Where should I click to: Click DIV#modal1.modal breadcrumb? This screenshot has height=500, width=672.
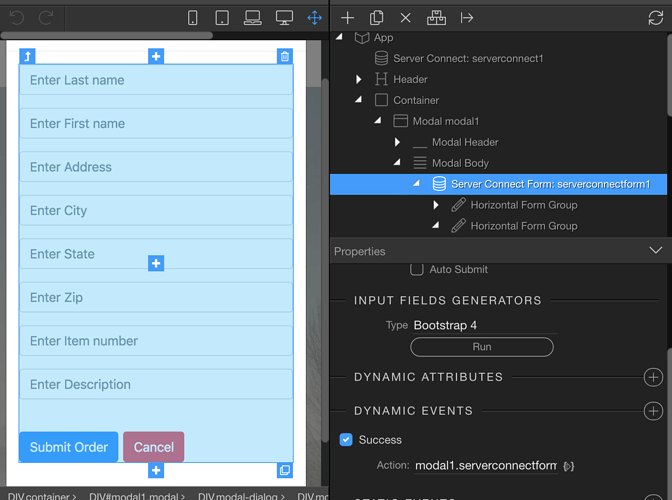(x=134, y=496)
